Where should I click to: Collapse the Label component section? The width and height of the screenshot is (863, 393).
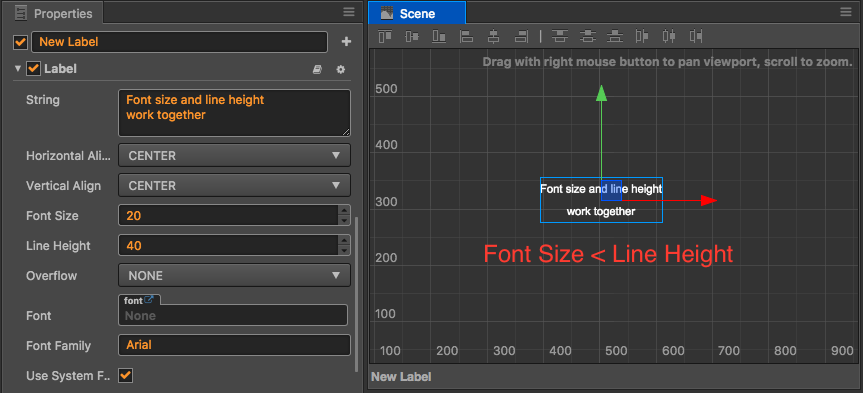click(x=18, y=69)
